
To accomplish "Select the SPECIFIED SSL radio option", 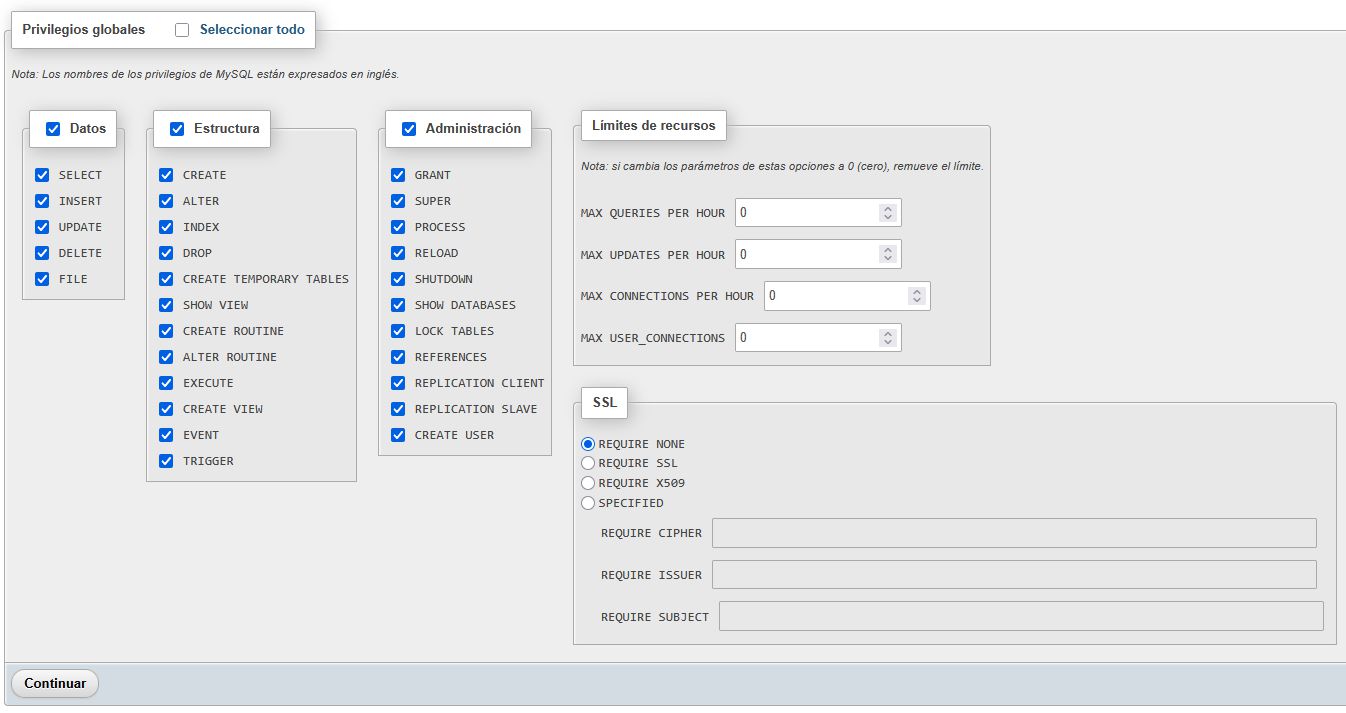I will (588, 503).
